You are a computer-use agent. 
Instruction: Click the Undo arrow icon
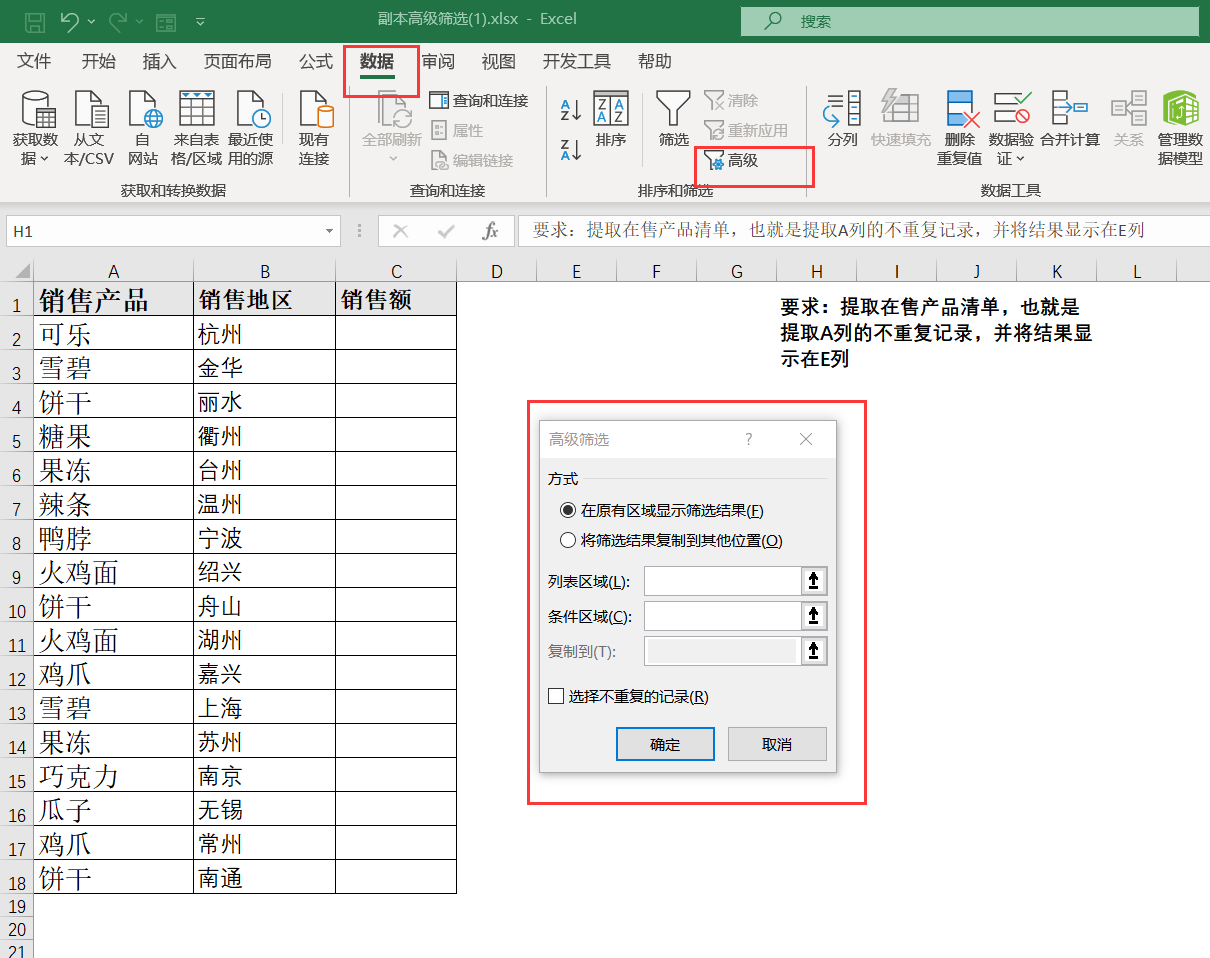[x=70, y=20]
